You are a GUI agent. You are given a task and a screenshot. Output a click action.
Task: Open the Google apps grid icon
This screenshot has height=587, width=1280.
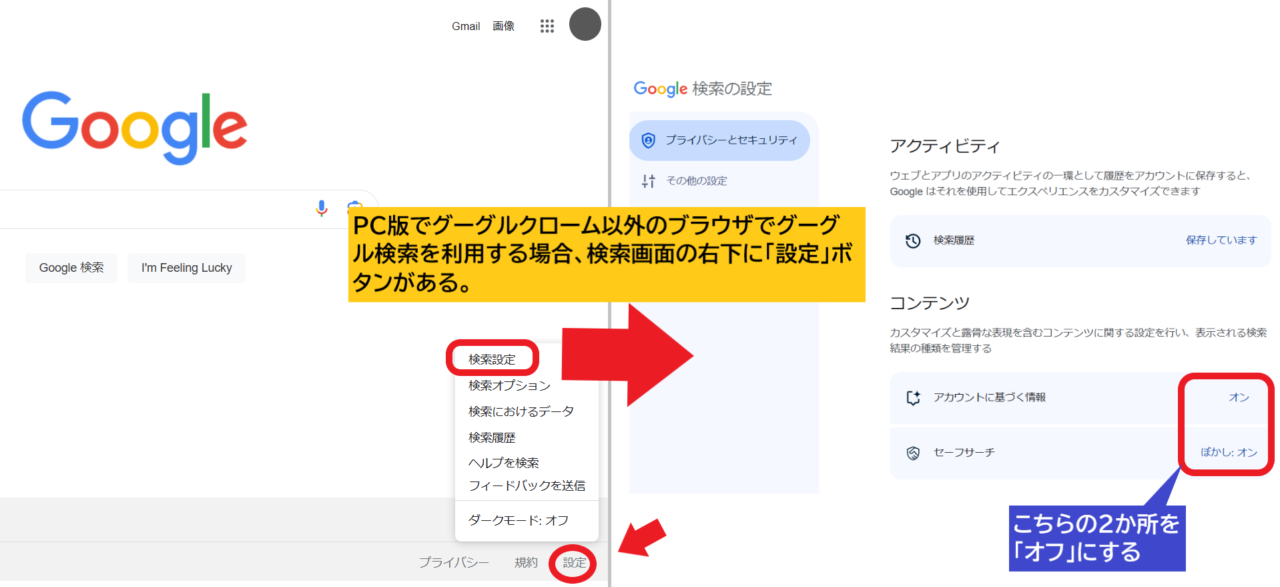[x=547, y=26]
